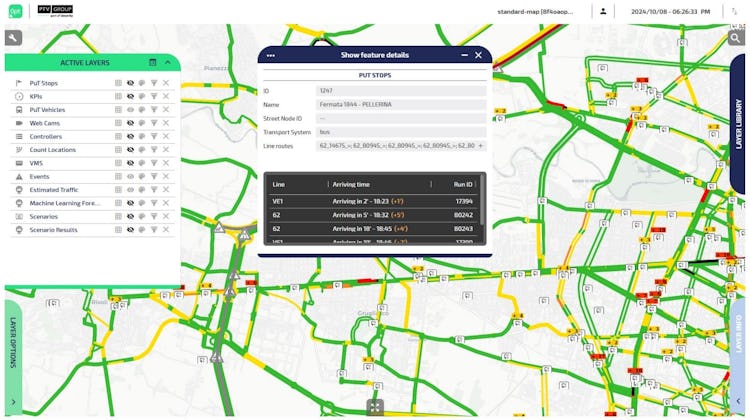
Task: Toggle visibility of Events layer
Action: pos(130,177)
